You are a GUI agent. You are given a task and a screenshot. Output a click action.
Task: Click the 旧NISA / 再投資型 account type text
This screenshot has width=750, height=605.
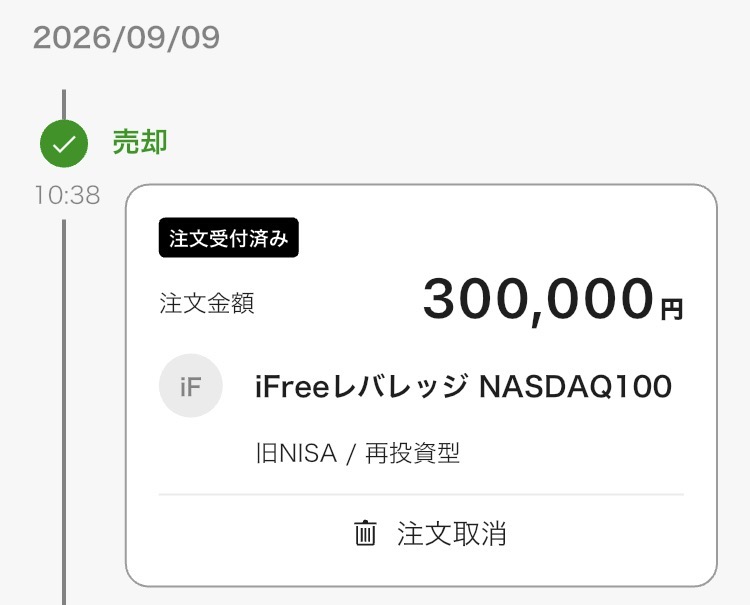point(358,453)
